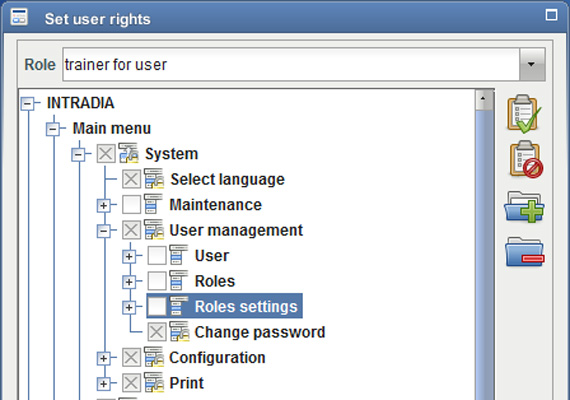Viewport: 570px width, 400px height.
Task: Click the scrollbar up arrow
Action: 484,99
